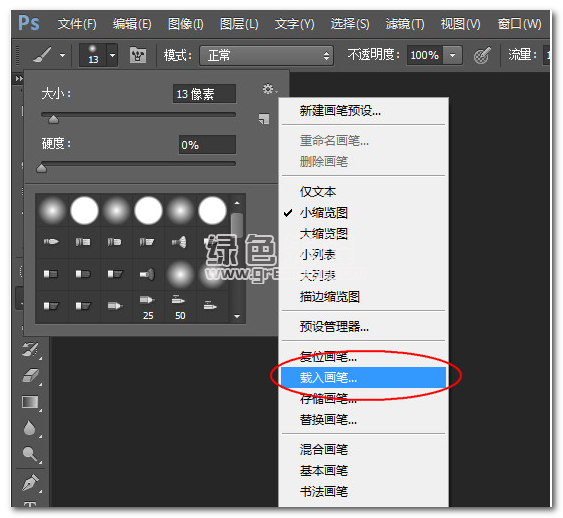Select the History Brush tool
Image resolution: width=563 pixels, height=518 pixels.
pos(31,349)
